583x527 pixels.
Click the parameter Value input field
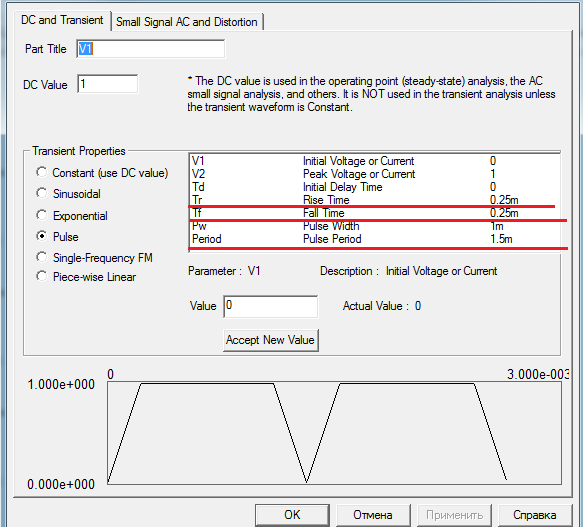click(271, 306)
